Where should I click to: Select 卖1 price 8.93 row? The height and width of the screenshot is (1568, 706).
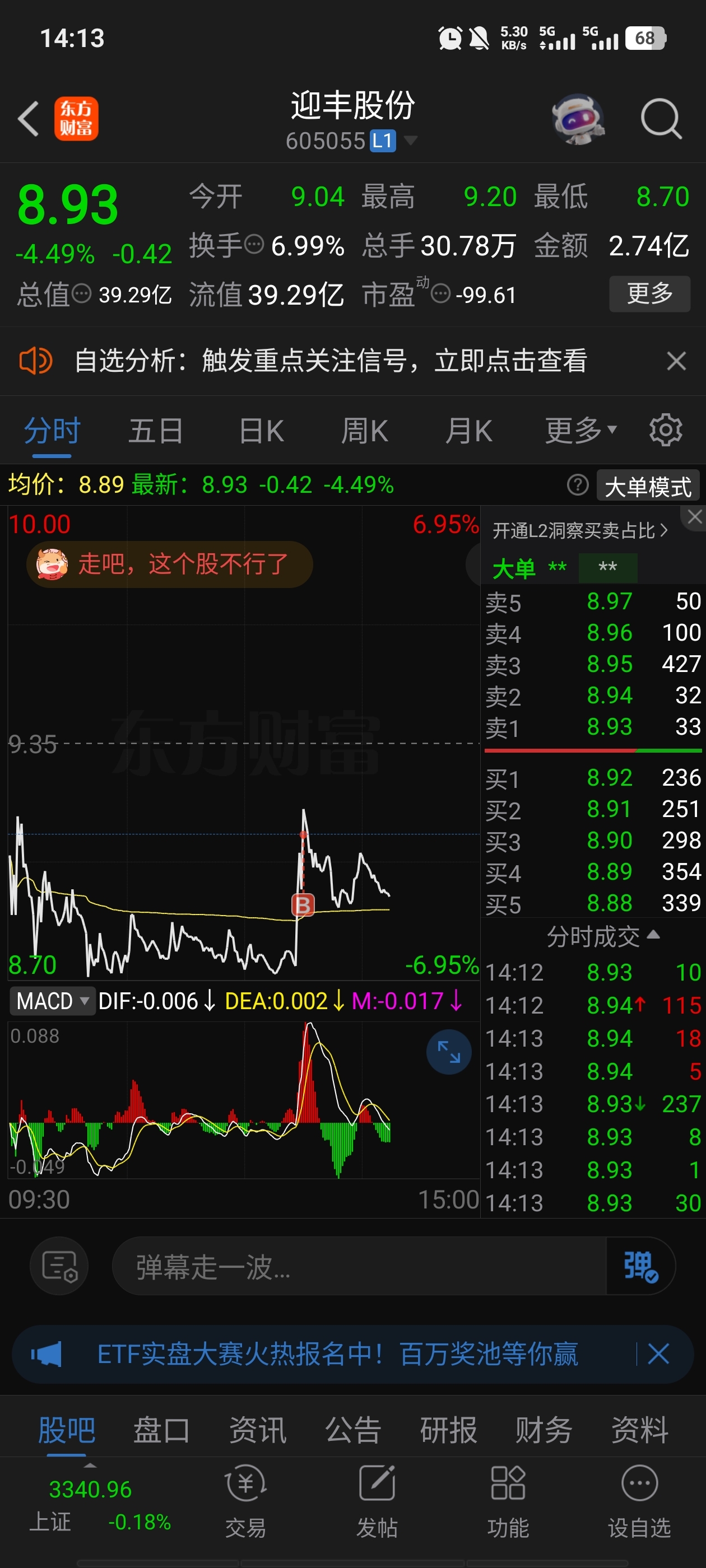tap(593, 727)
